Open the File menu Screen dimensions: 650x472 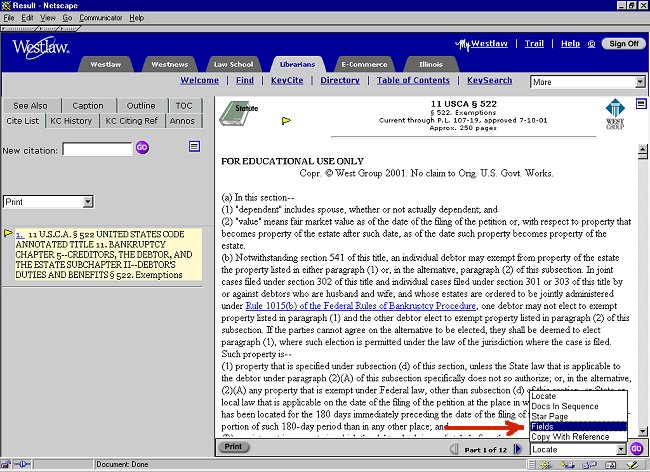[9, 18]
